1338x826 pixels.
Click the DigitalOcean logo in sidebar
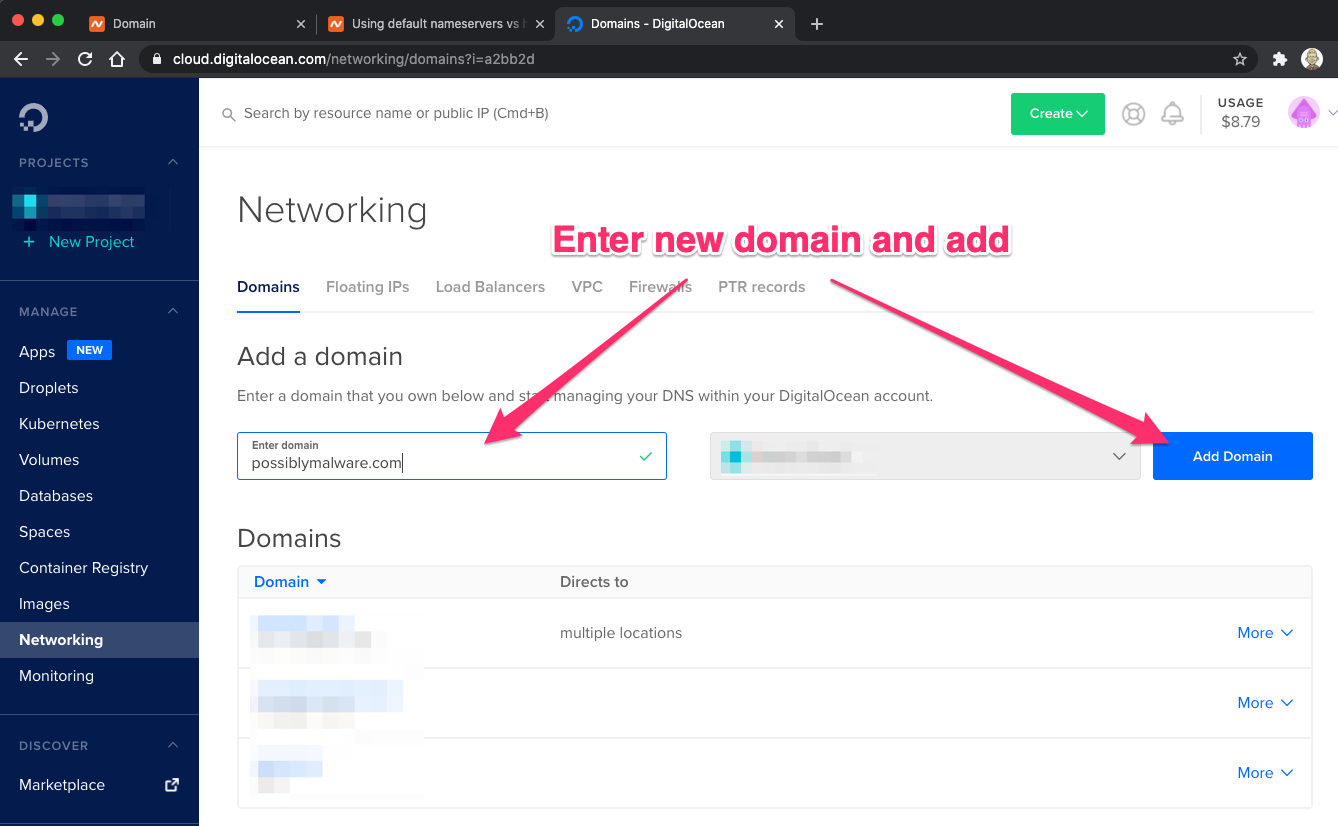tap(33, 117)
